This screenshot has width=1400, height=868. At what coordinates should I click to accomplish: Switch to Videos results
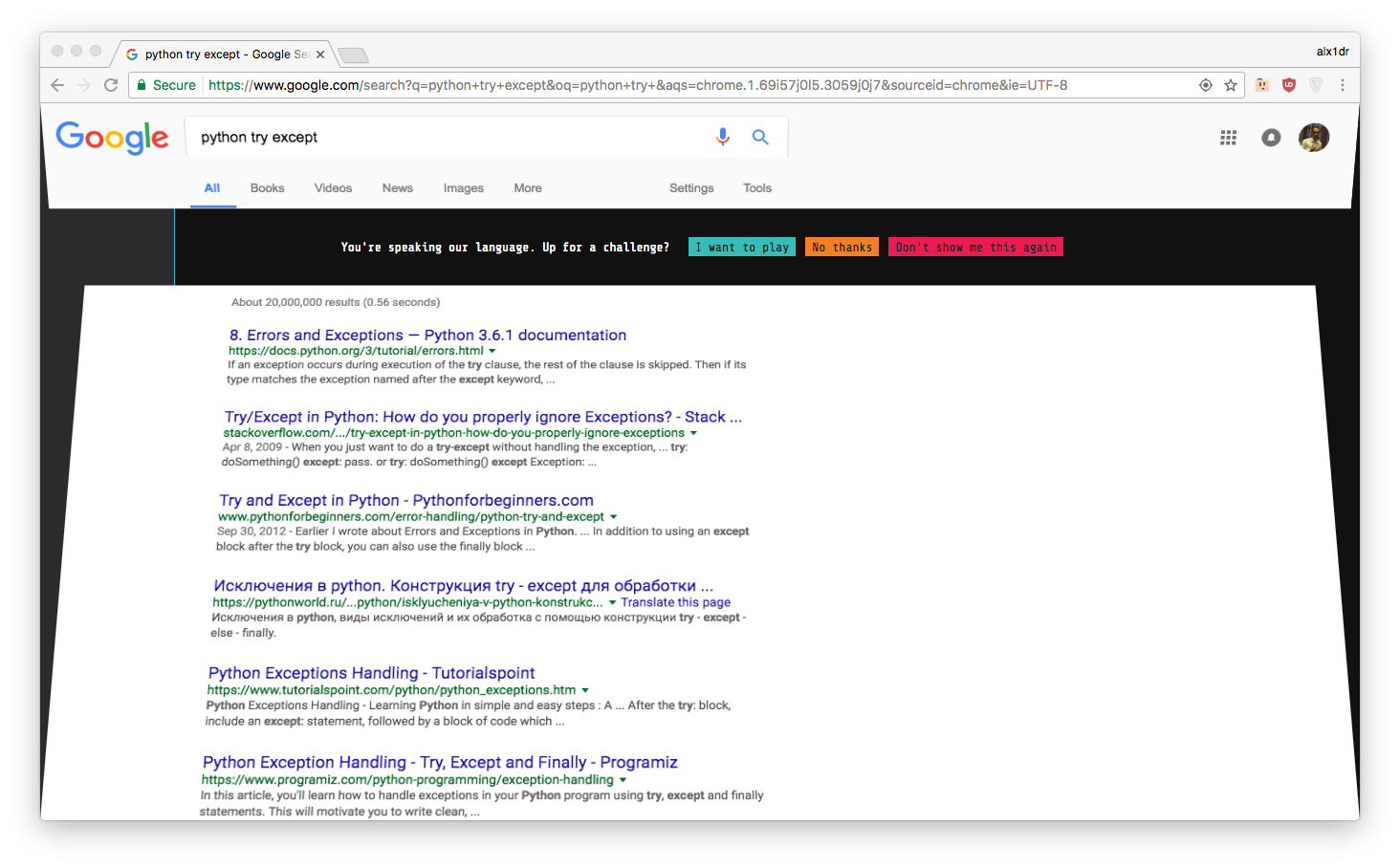(333, 188)
